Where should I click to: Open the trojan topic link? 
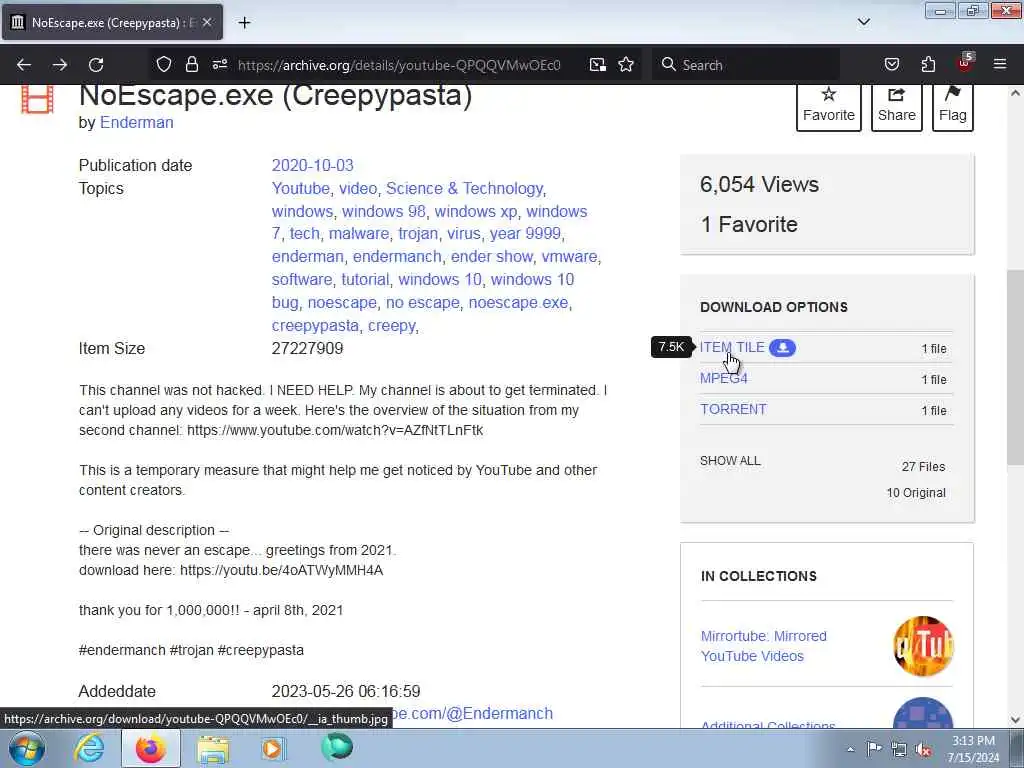(418, 234)
